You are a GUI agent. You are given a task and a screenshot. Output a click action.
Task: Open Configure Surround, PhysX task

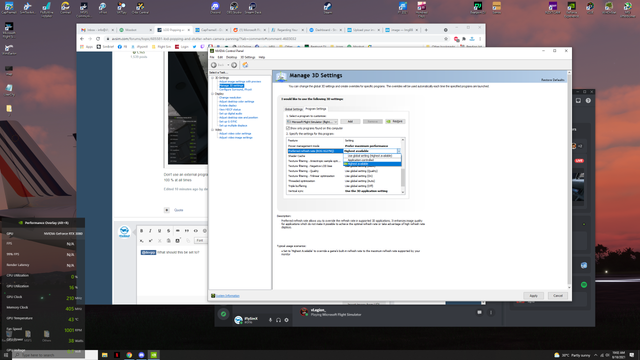coord(236,89)
